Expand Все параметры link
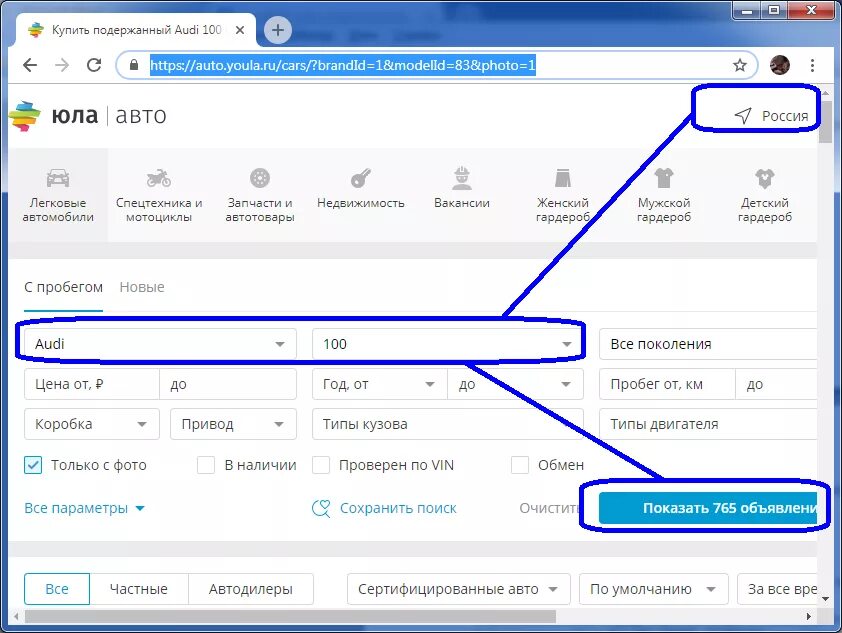Viewport: 842px width, 633px height. [84, 508]
